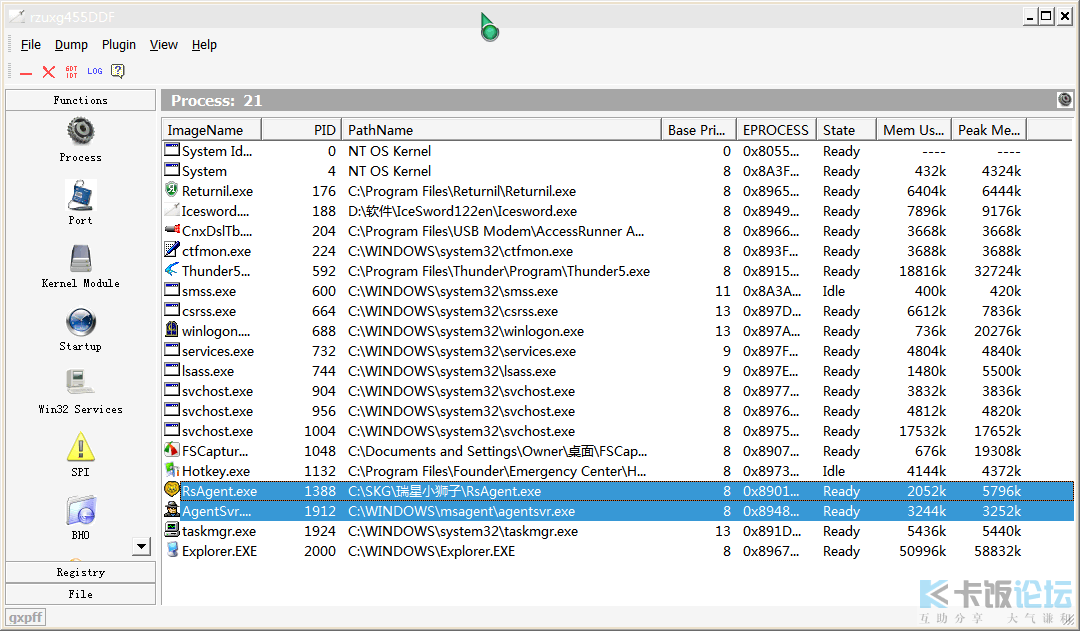Viewport: 1080px width, 631px height.
Task: Click the application title bar icon
Action: [17, 16]
